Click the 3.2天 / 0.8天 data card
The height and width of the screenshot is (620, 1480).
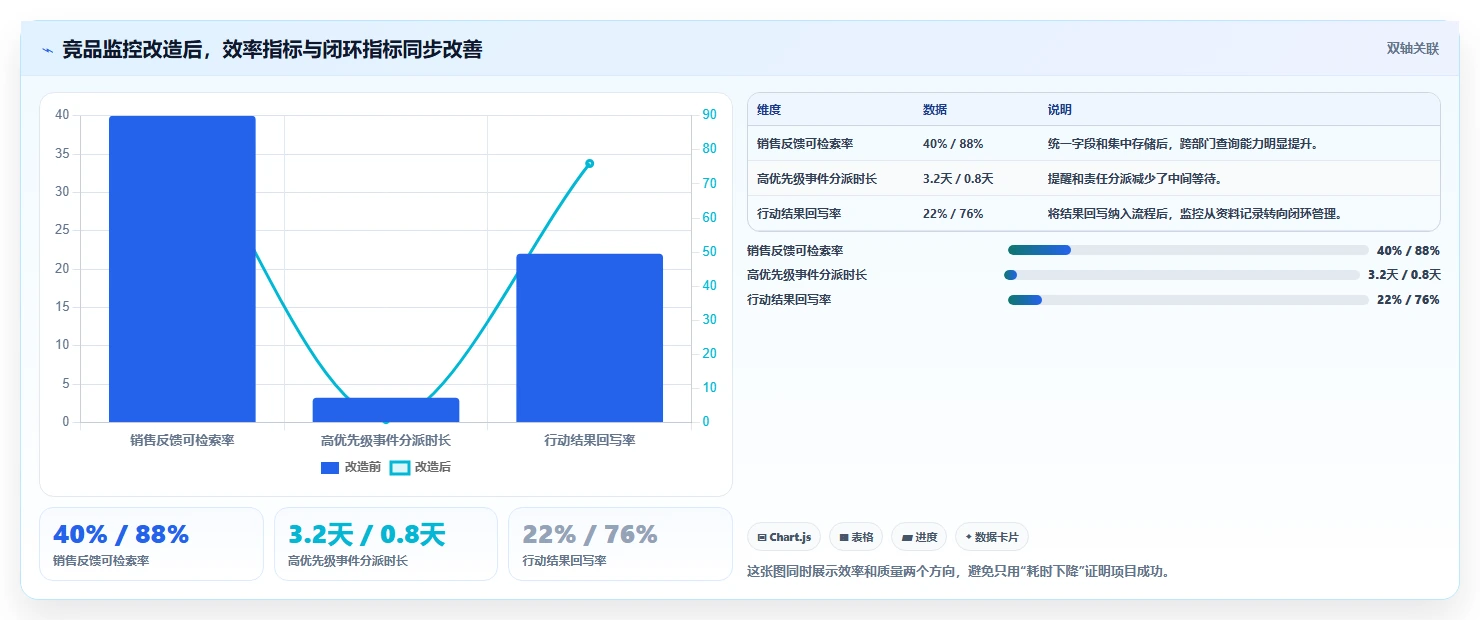tap(386, 544)
